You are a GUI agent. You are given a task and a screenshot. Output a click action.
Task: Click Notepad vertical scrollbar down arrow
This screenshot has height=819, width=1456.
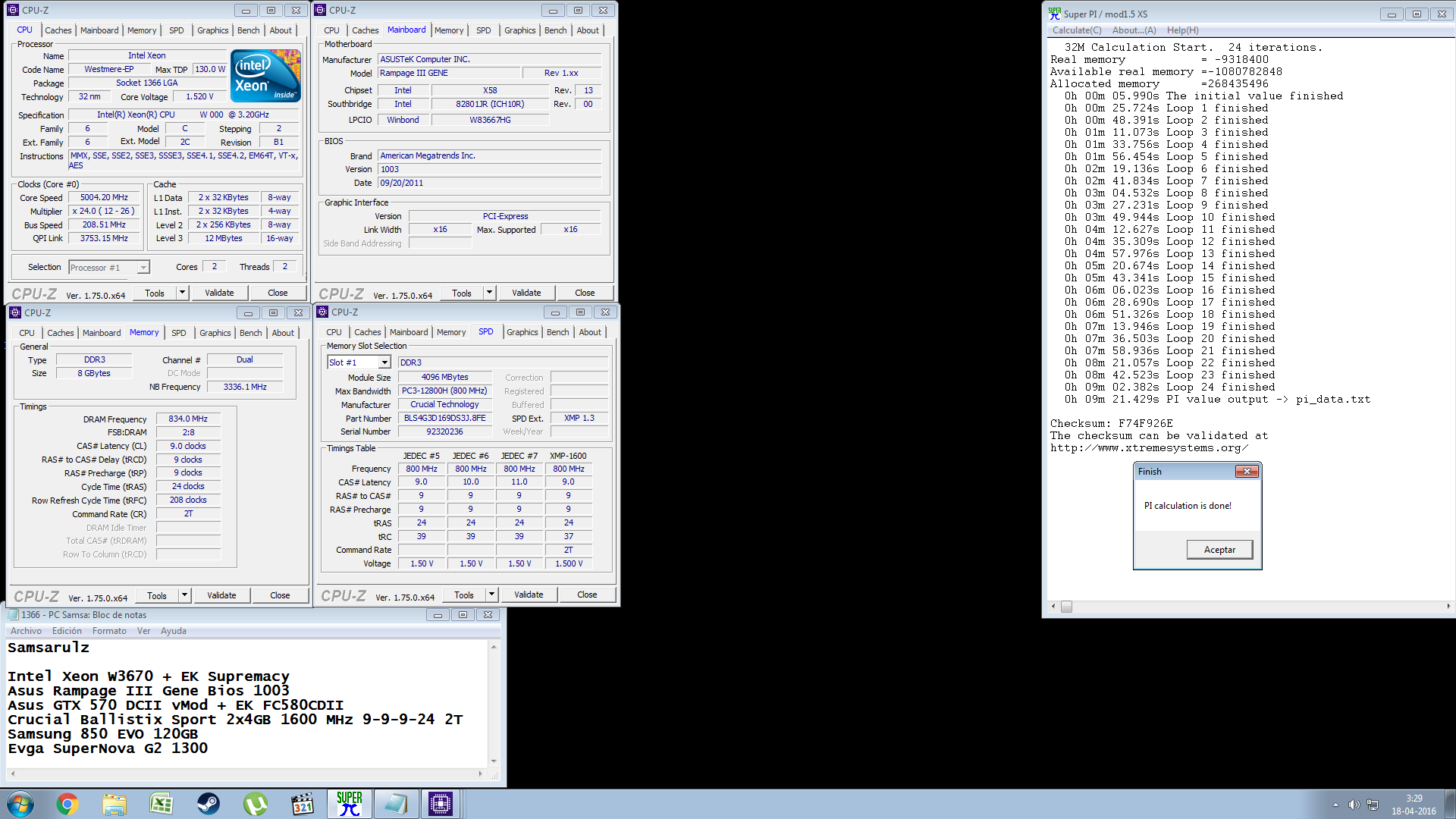(x=494, y=761)
